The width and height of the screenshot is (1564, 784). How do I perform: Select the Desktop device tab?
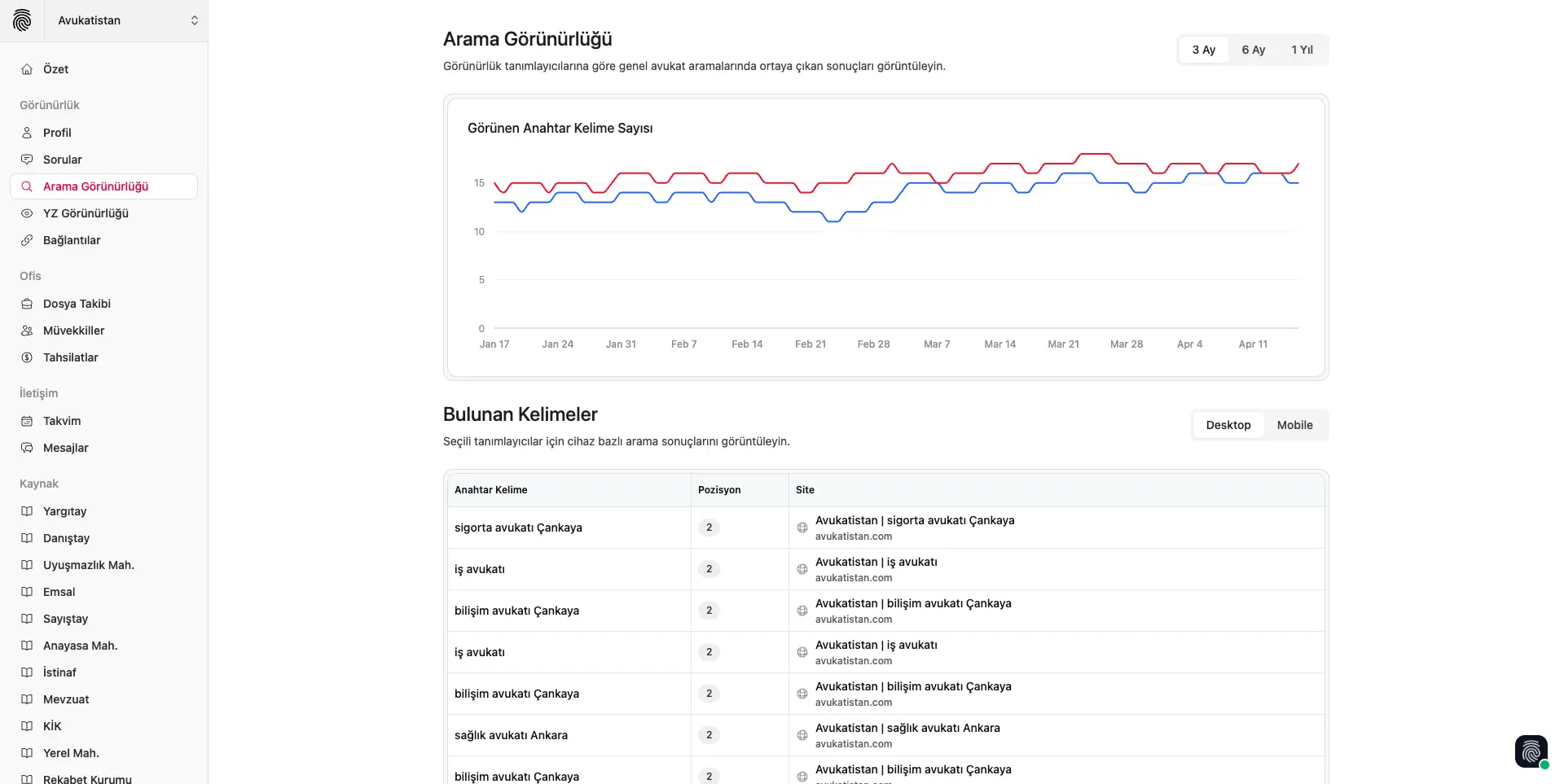pos(1228,425)
